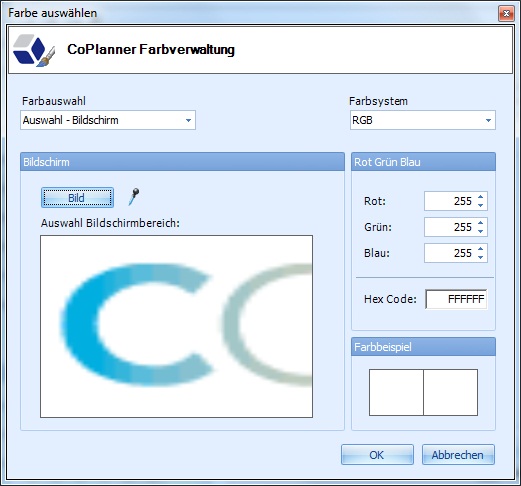
Task: Click the right Farbbeispiel color swatch
Action: [x=451, y=392]
